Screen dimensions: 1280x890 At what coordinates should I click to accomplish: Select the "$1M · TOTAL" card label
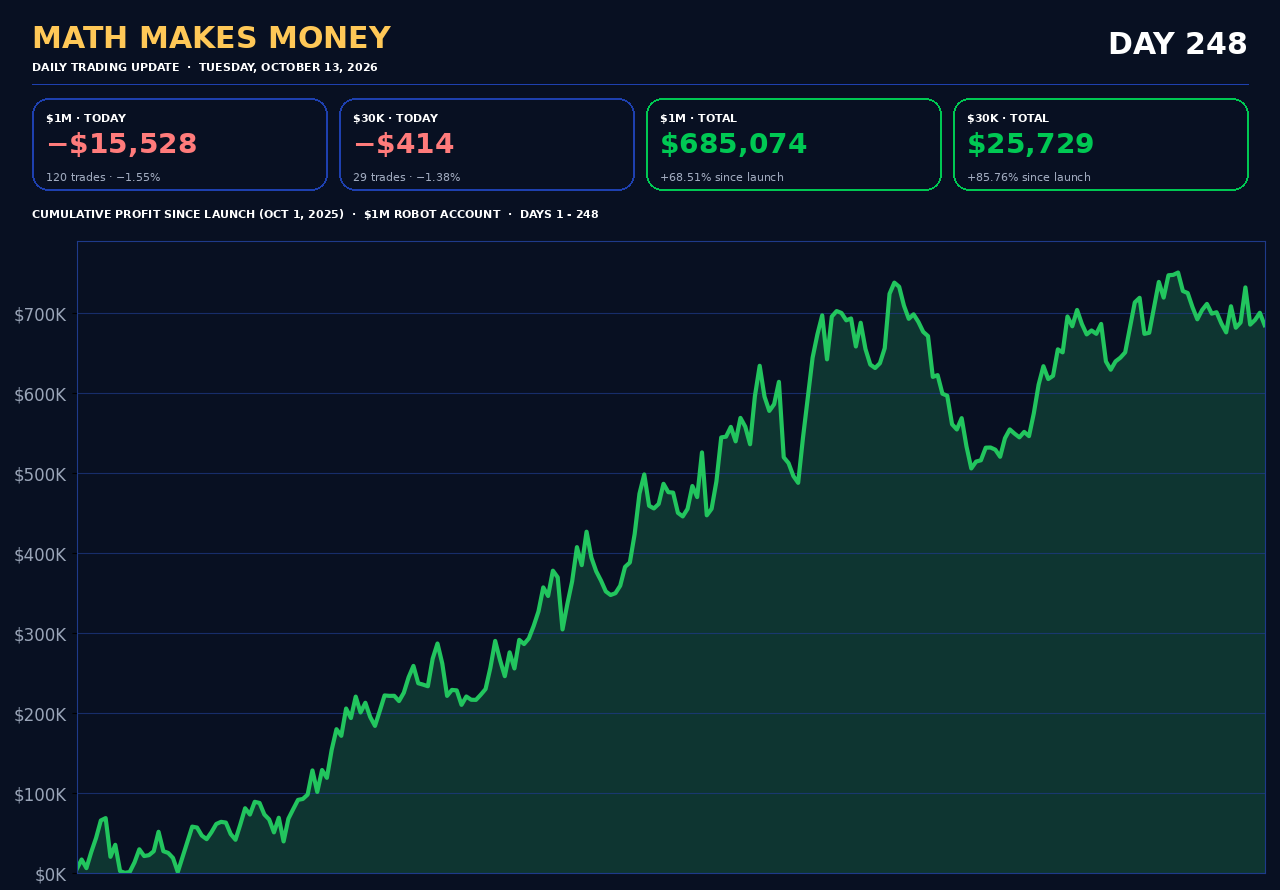[x=698, y=119]
